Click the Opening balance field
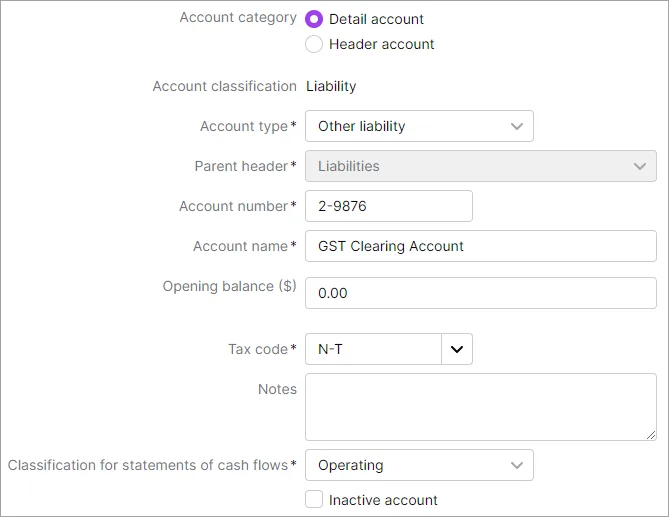 click(480, 293)
